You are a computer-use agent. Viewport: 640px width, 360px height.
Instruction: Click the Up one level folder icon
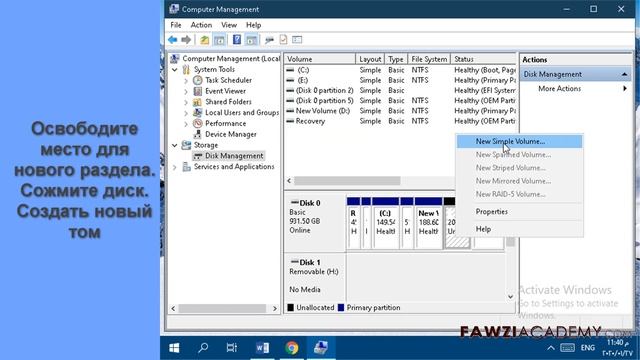point(204,40)
